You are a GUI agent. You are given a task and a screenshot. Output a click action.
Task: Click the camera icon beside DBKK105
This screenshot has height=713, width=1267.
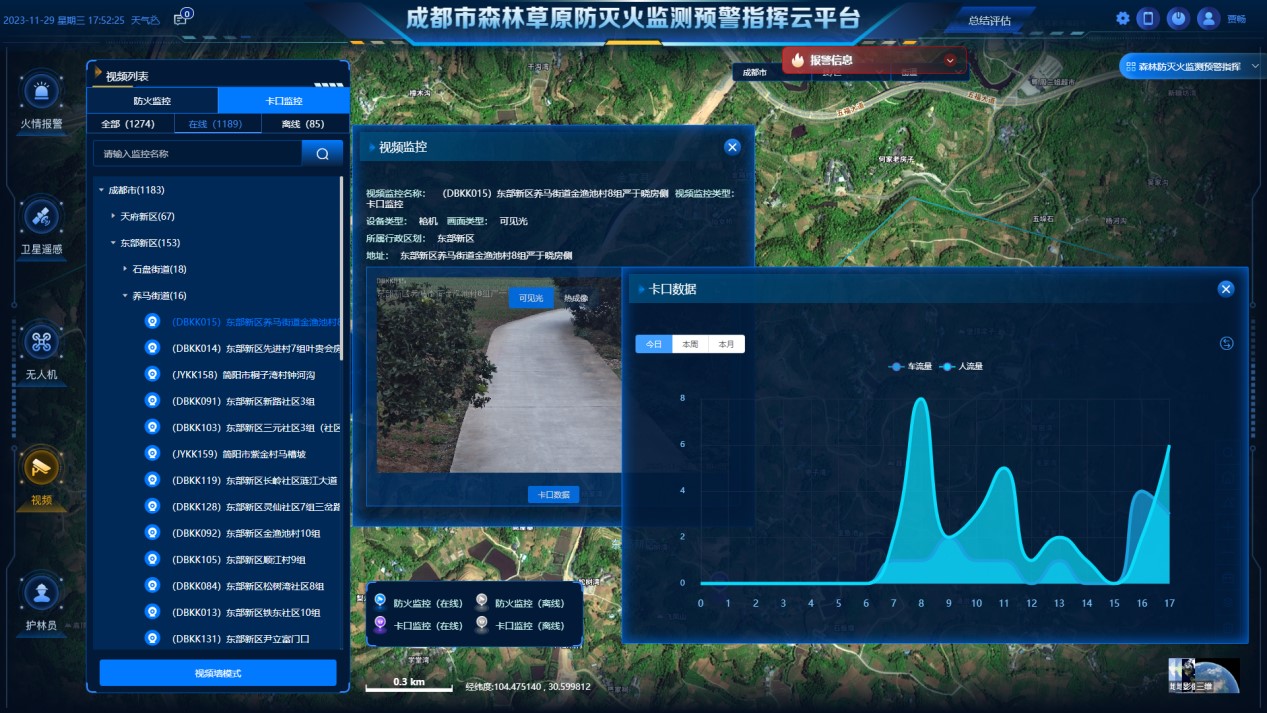pos(152,559)
